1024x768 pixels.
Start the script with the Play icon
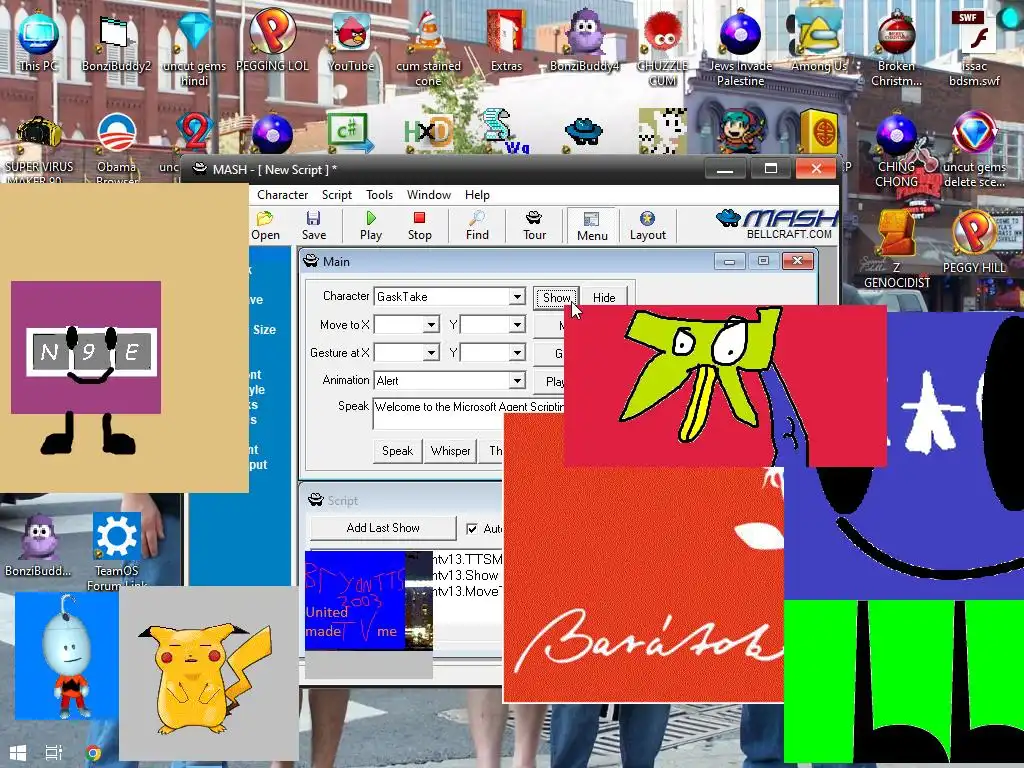click(371, 225)
